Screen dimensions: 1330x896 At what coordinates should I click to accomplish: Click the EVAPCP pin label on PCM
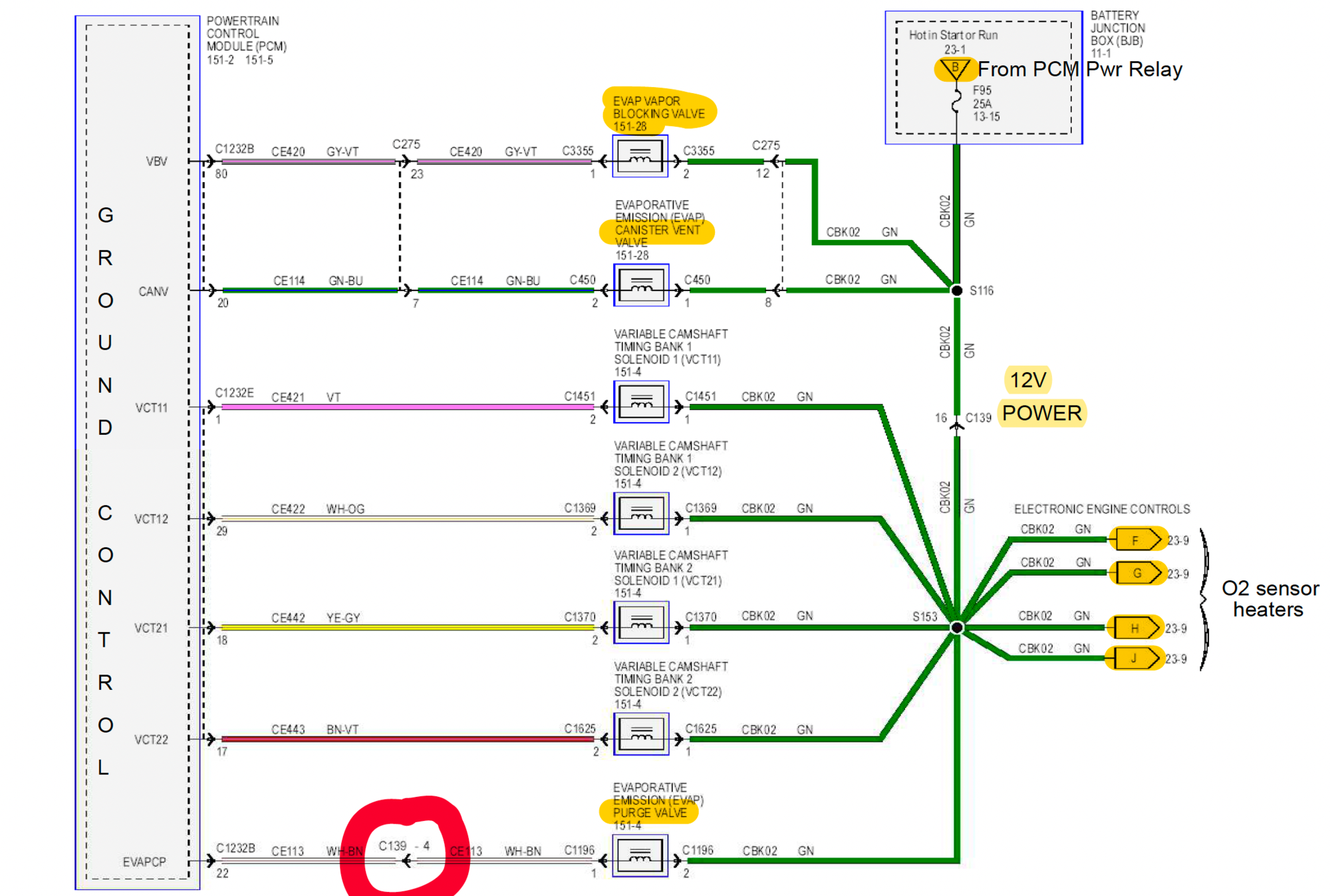pyautogui.click(x=144, y=861)
